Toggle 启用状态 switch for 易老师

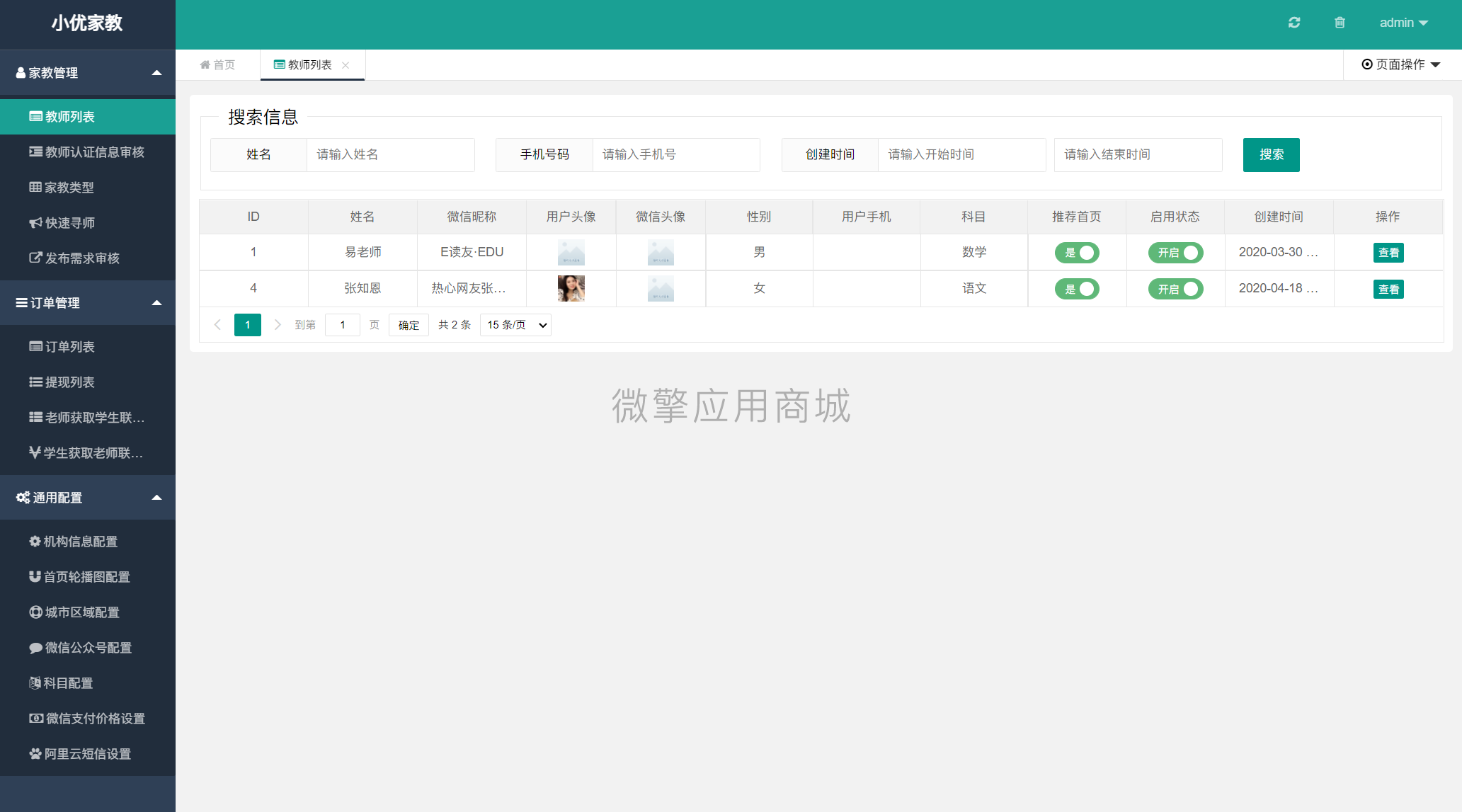coord(1177,252)
